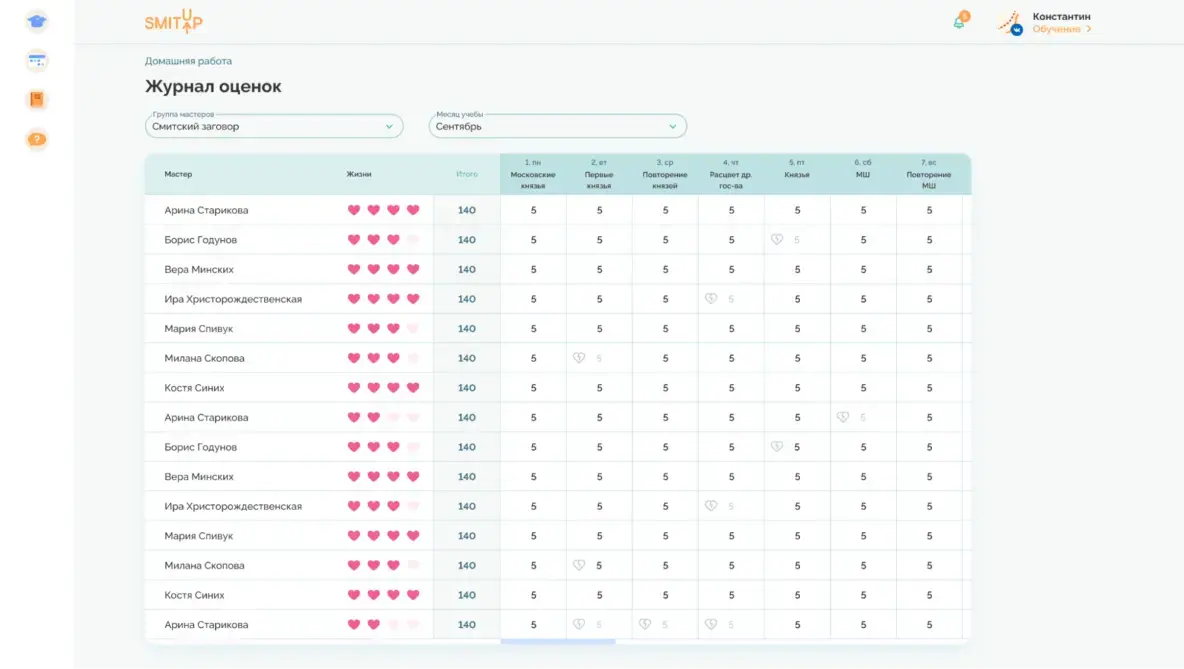Click Konstantin's profile avatar
This screenshot has height=669, width=1184.
[x=1010, y=23]
